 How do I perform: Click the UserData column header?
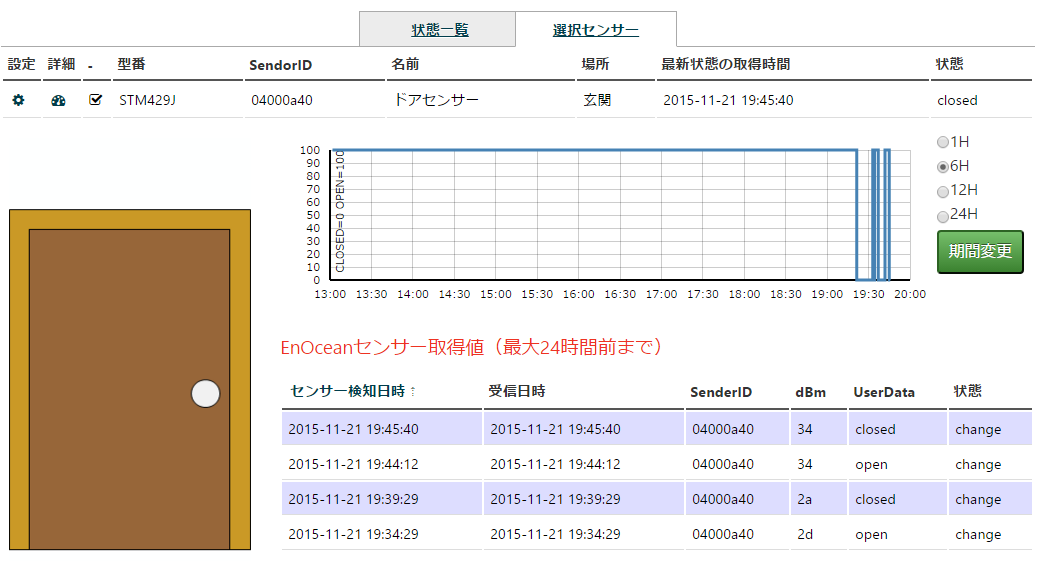click(884, 392)
